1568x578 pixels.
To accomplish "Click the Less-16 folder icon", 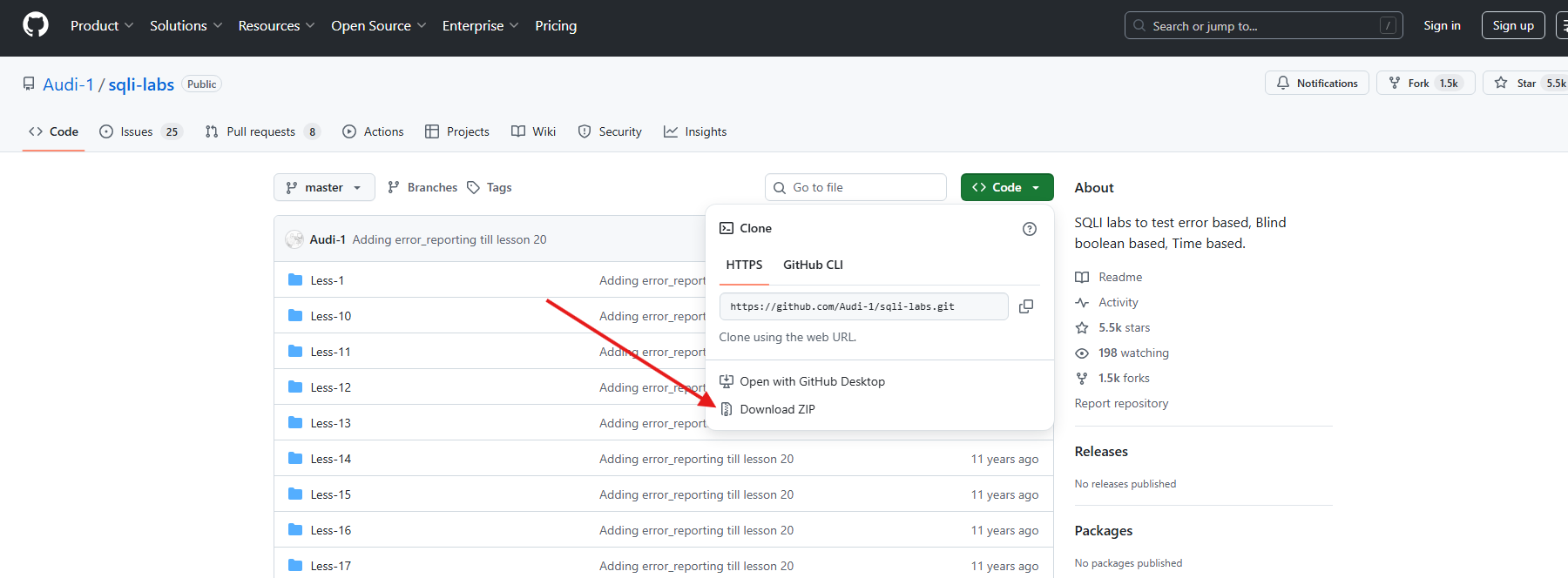I will coord(295,529).
